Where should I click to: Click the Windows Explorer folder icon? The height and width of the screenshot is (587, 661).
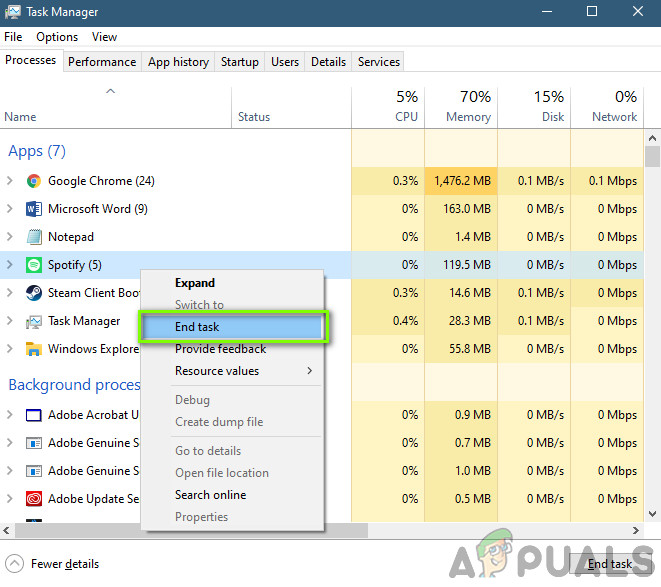click(x=33, y=349)
